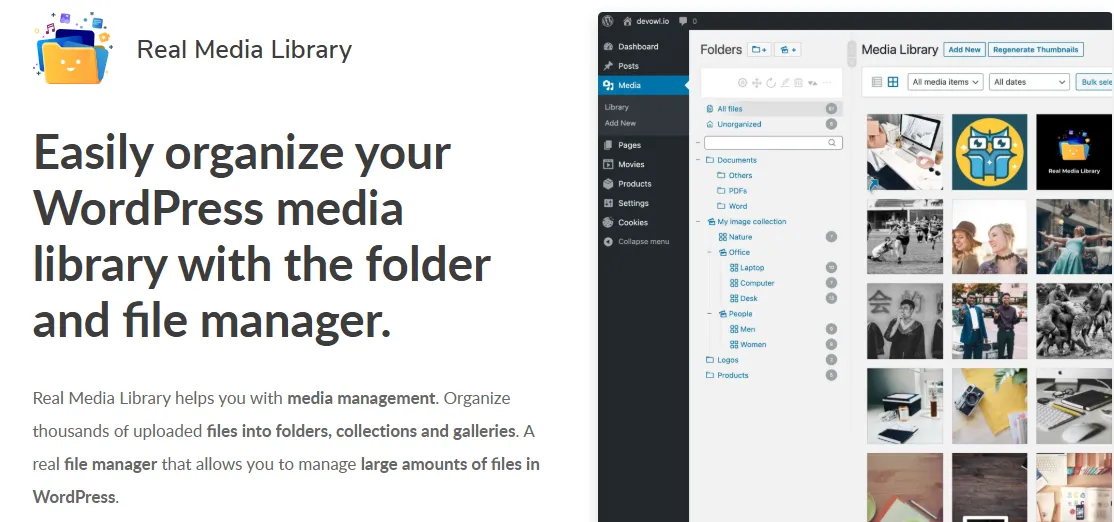
Task: Select Media in the WordPress sidebar
Action: (644, 85)
